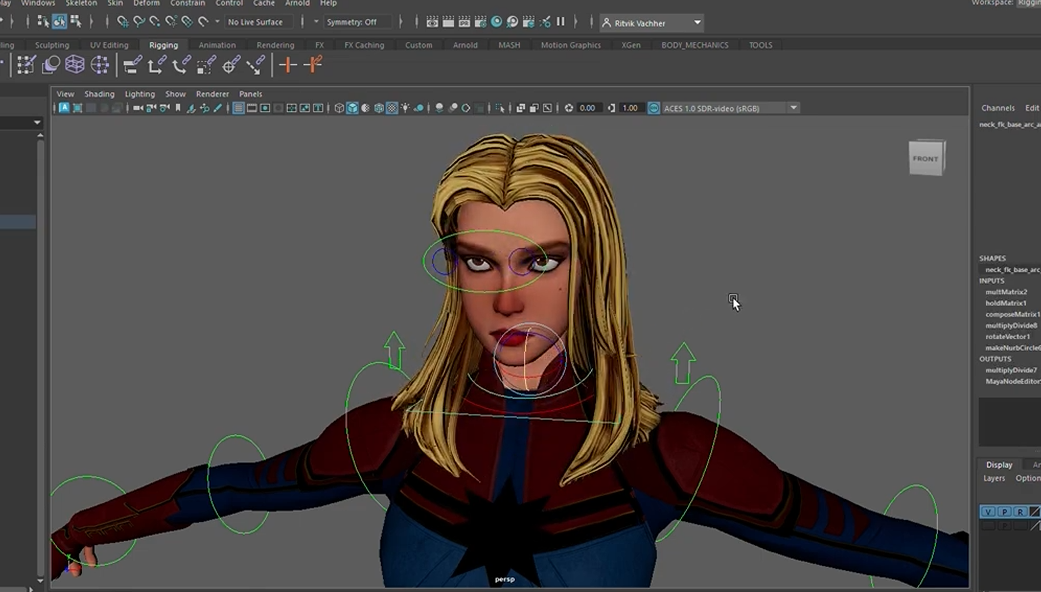Toggle the P playback box of display layer

tap(1004, 511)
